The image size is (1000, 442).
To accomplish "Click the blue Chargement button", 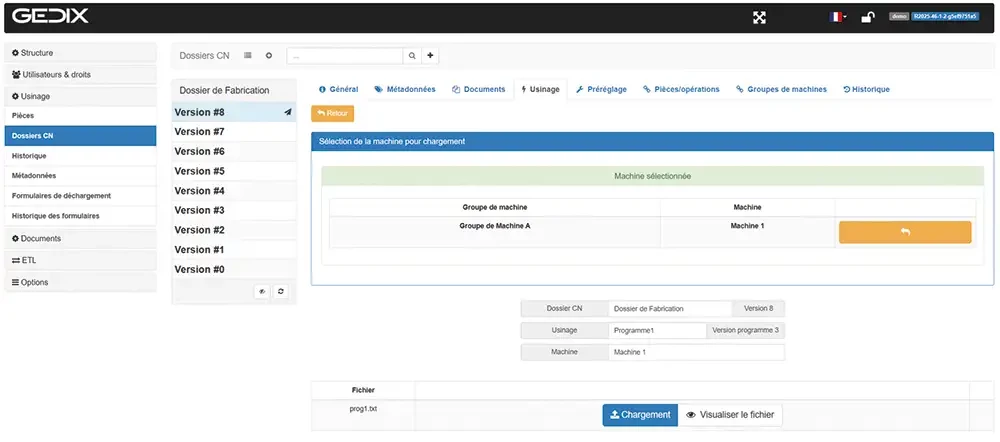I will 640,415.
